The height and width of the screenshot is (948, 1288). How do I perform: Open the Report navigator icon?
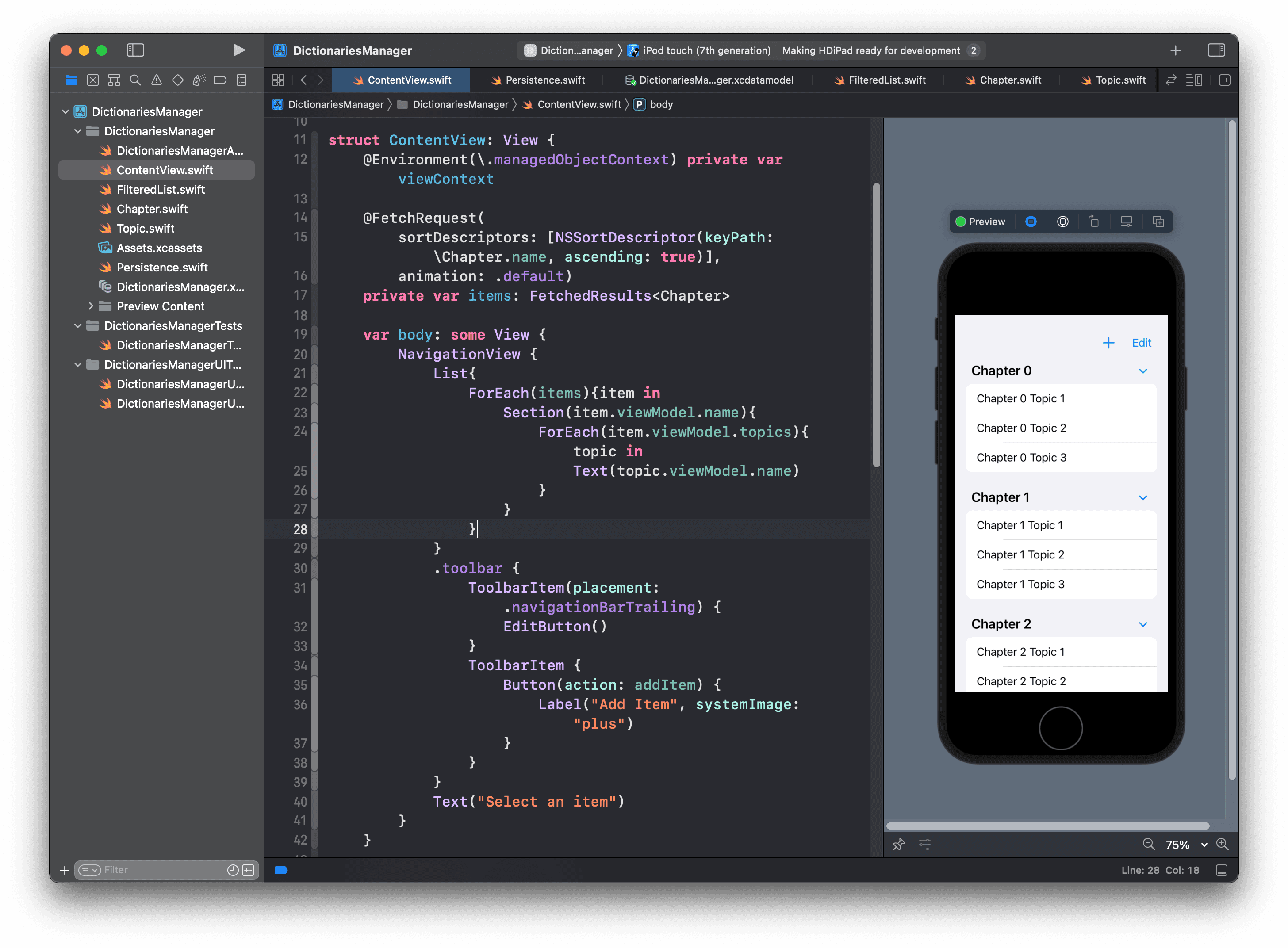241,80
